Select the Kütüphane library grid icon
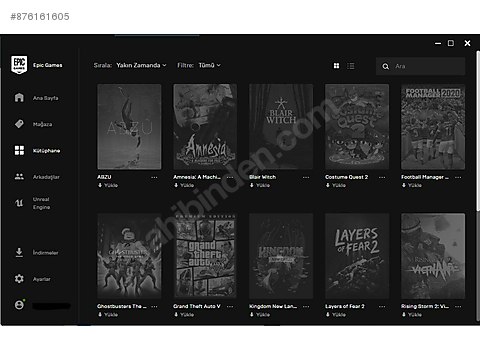The width and height of the screenshot is (480, 360). (x=19, y=150)
